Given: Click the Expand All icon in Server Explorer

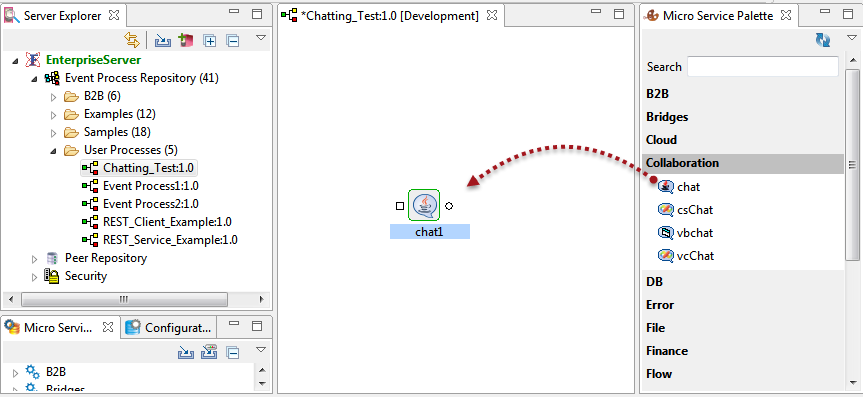Looking at the screenshot, I should click(210, 40).
